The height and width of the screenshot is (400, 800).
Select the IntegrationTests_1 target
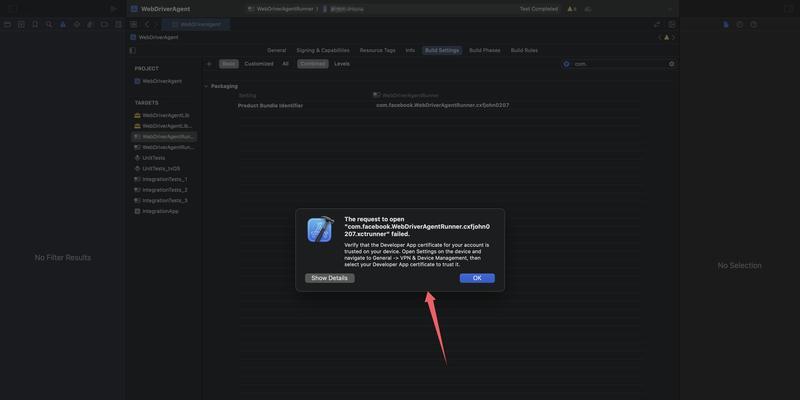[x=161, y=179]
